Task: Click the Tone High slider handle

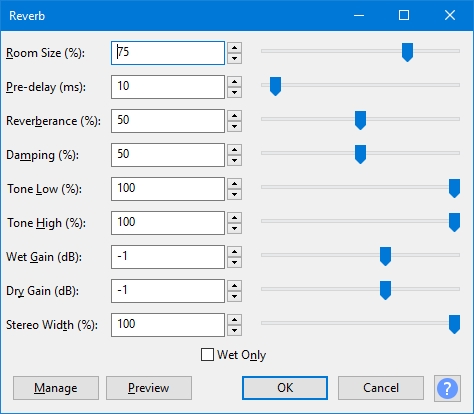Action: (x=454, y=222)
